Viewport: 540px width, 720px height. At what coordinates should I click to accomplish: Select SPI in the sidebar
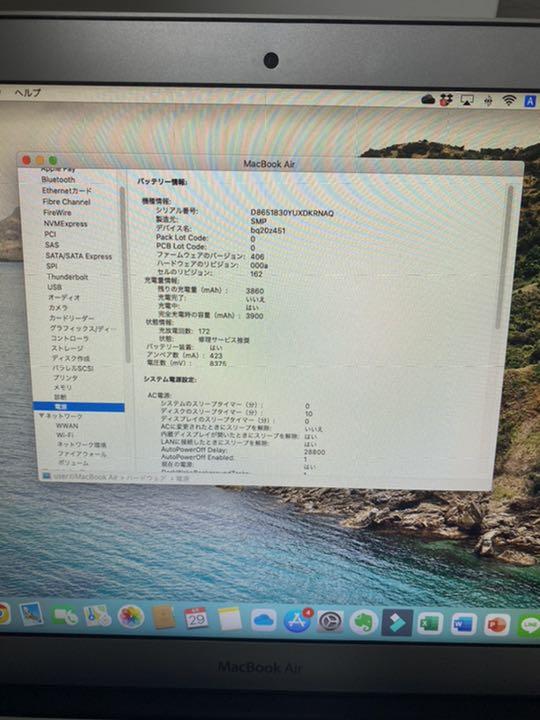[x=51, y=266]
